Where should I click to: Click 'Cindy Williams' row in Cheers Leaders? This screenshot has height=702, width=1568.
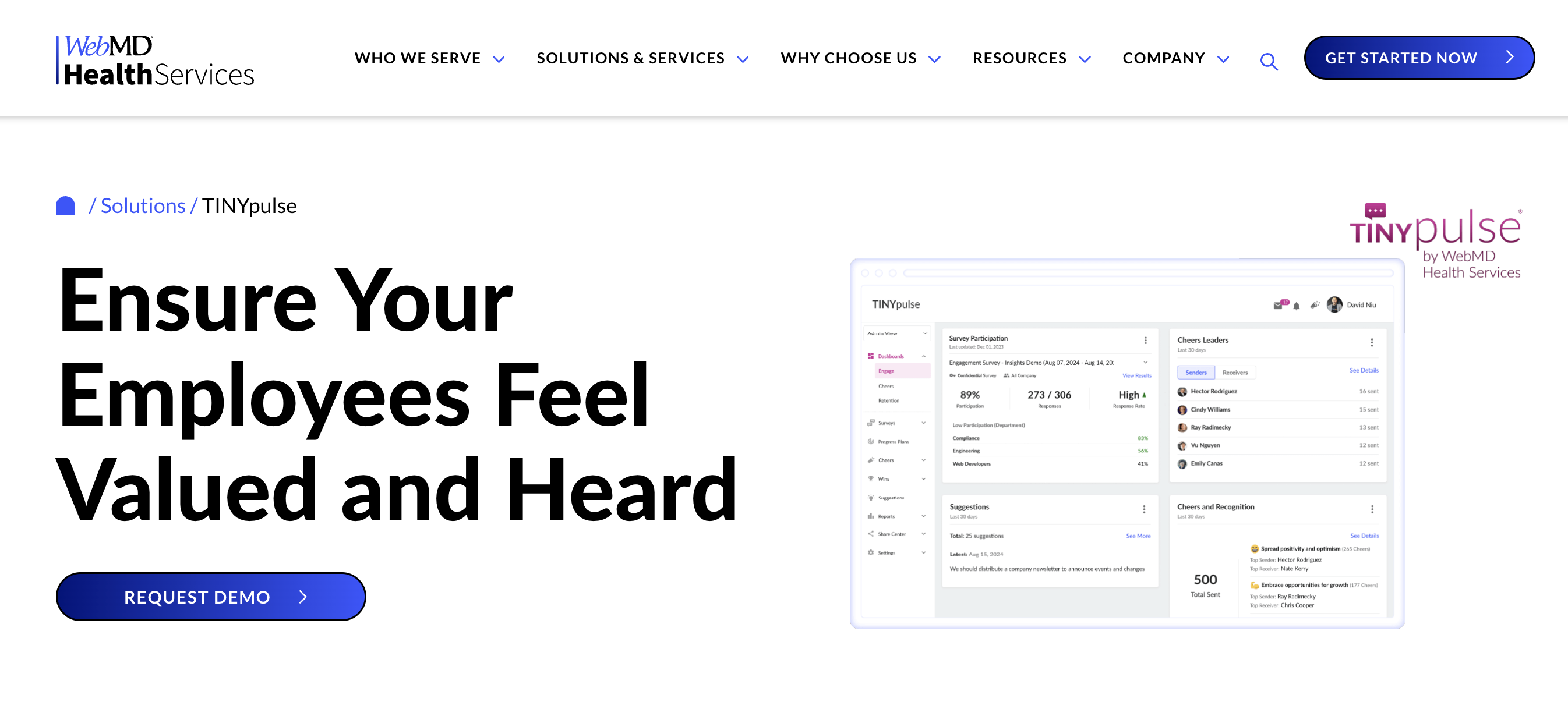pyautogui.click(x=1277, y=409)
